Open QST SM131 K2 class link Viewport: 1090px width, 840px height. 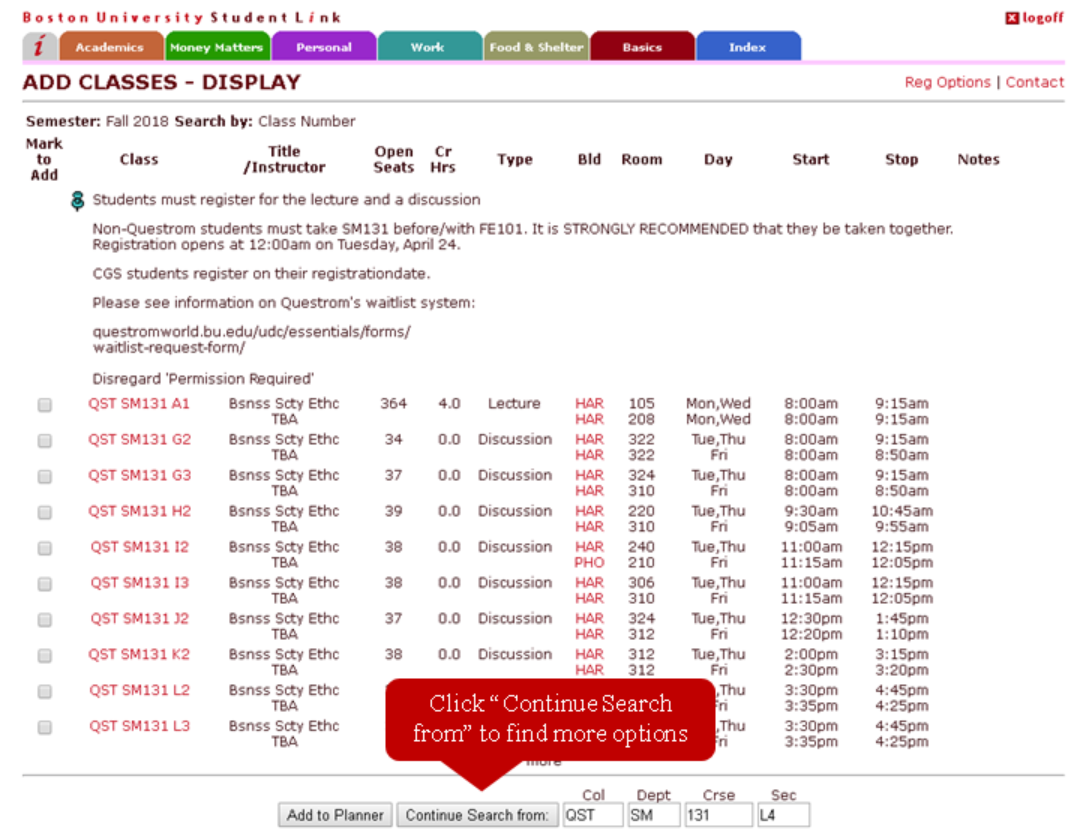[139, 654]
